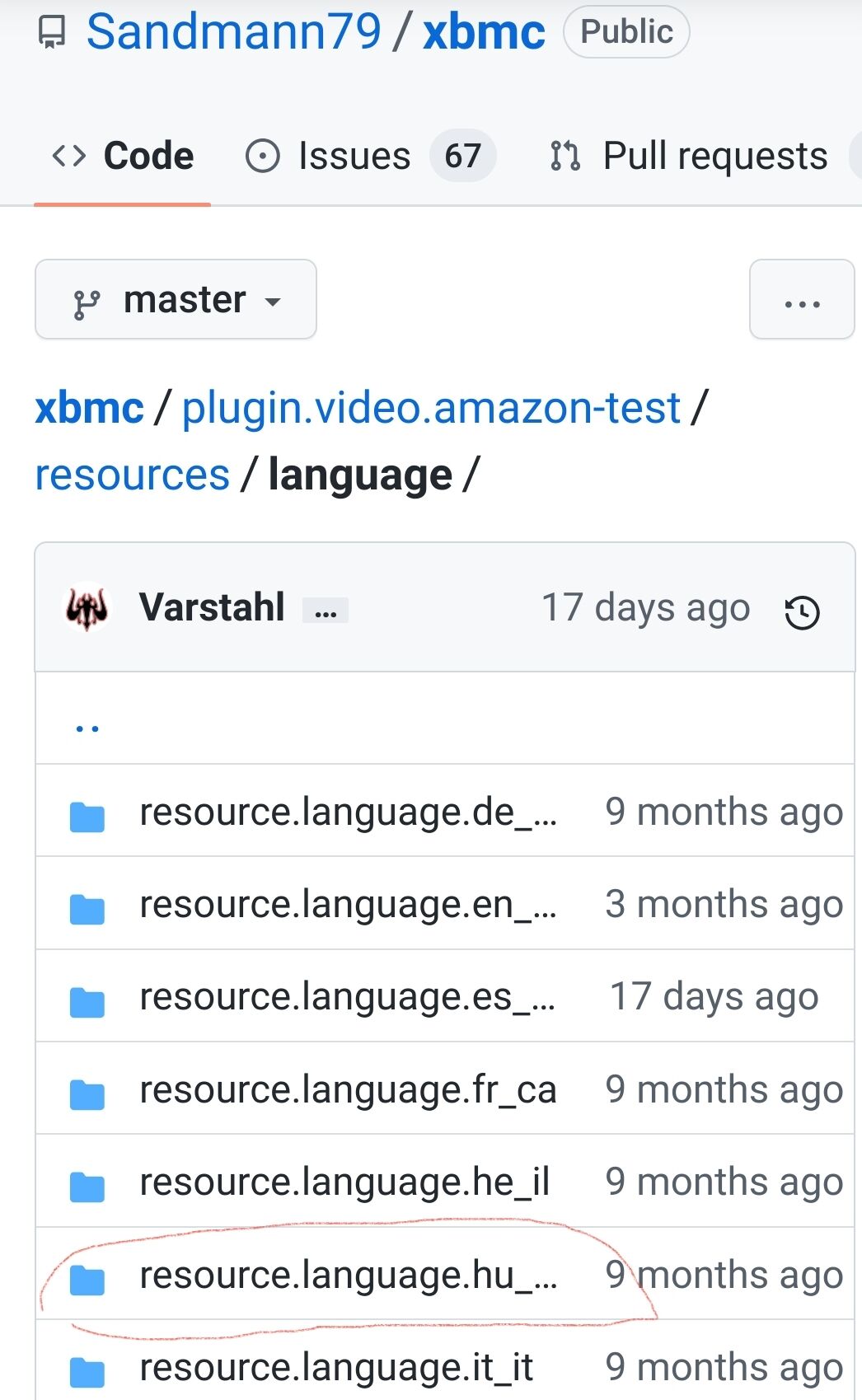Click the git branch icon on master button

[x=87, y=304]
